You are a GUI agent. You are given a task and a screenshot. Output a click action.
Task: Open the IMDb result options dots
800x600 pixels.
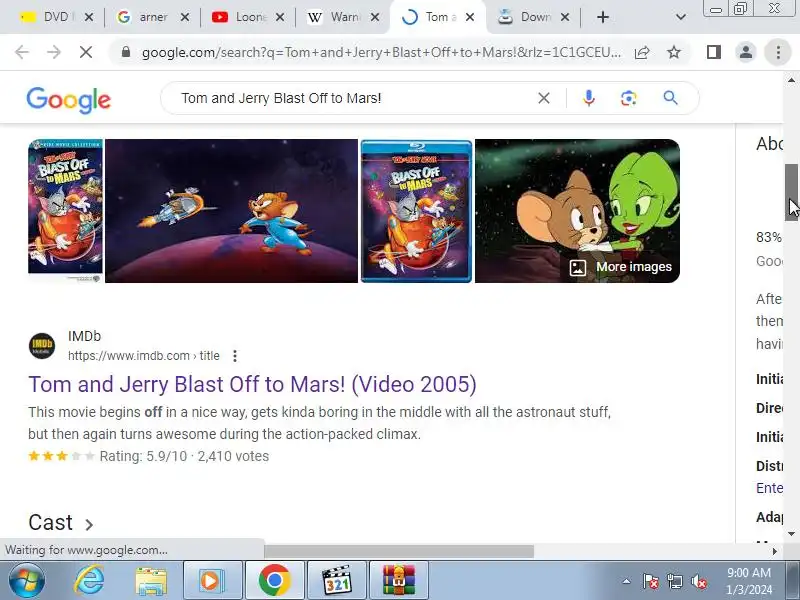coord(235,356)
